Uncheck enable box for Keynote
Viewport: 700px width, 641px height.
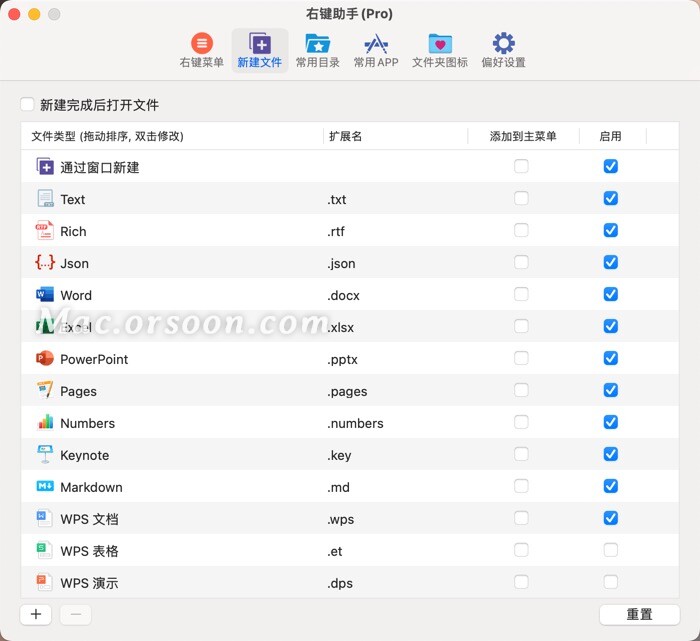pos(611,454)
